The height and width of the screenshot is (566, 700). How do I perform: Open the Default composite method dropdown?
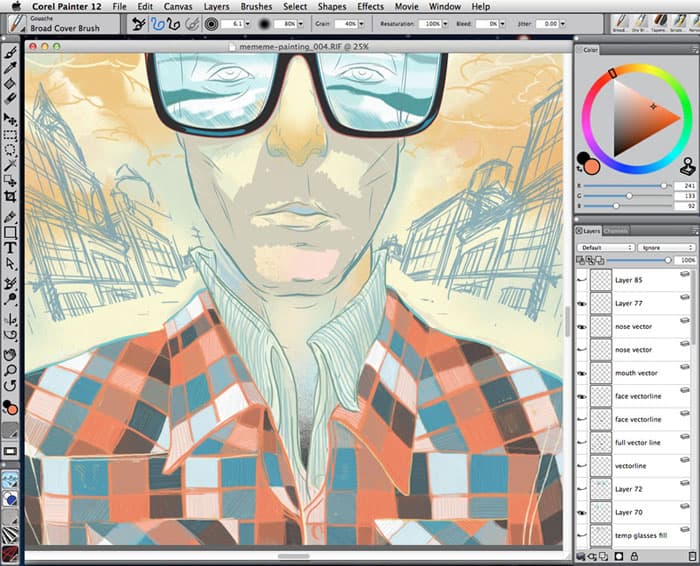coord(605,247)
